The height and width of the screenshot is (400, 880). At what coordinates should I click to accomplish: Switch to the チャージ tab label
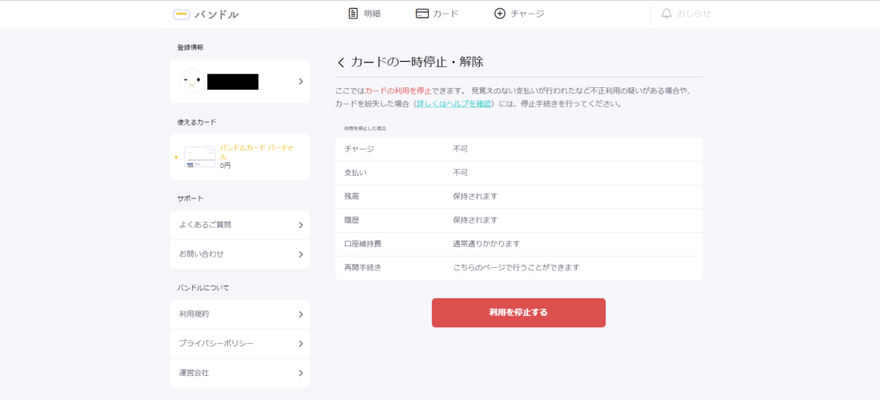coord(527,13)
